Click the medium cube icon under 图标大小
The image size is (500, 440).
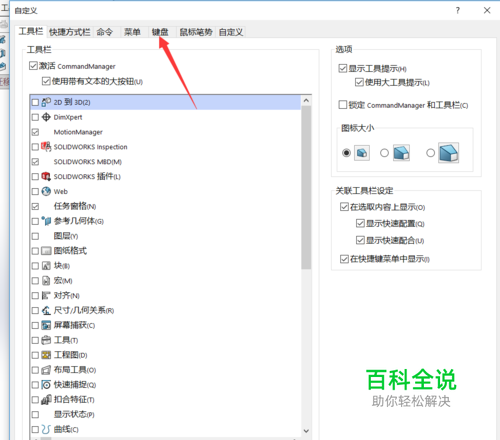401,153
